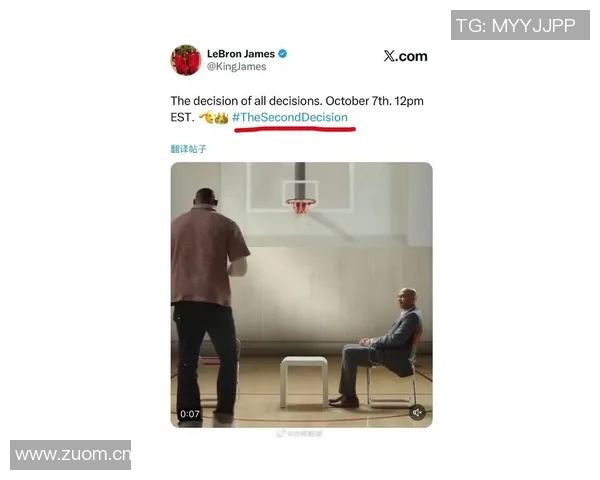Open the LeBron James display name
This screenshot has height=480, width=600.
pyautogui.click(x=241, y=54)
